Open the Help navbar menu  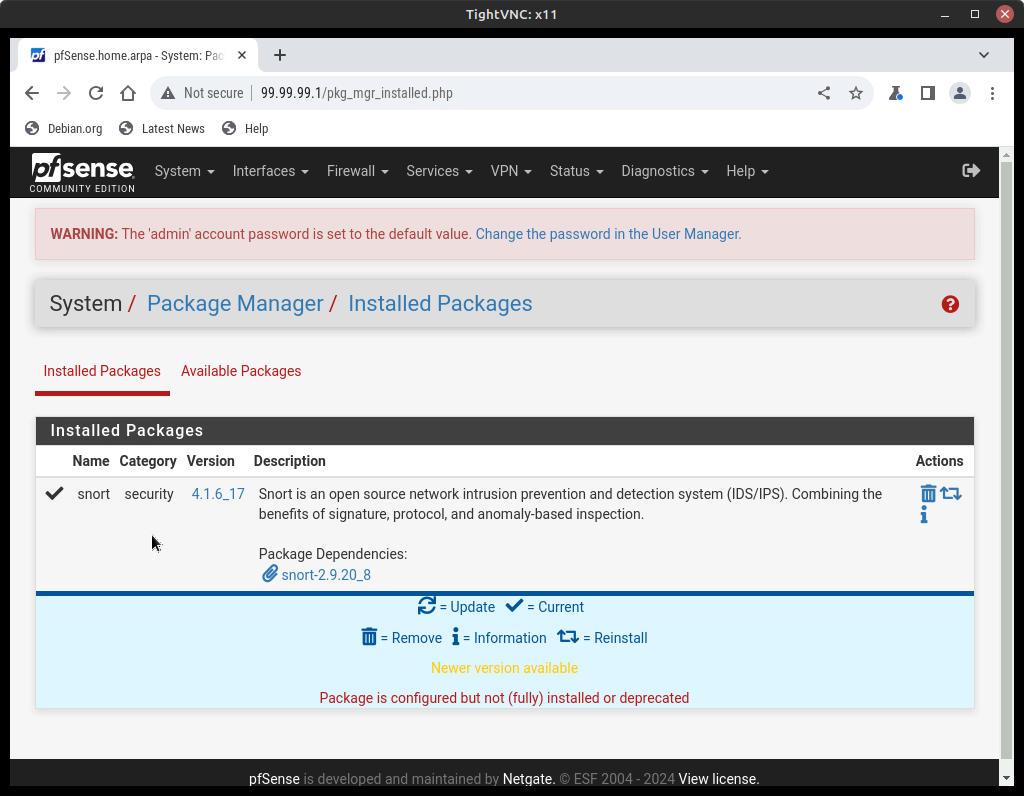[747, 171]
